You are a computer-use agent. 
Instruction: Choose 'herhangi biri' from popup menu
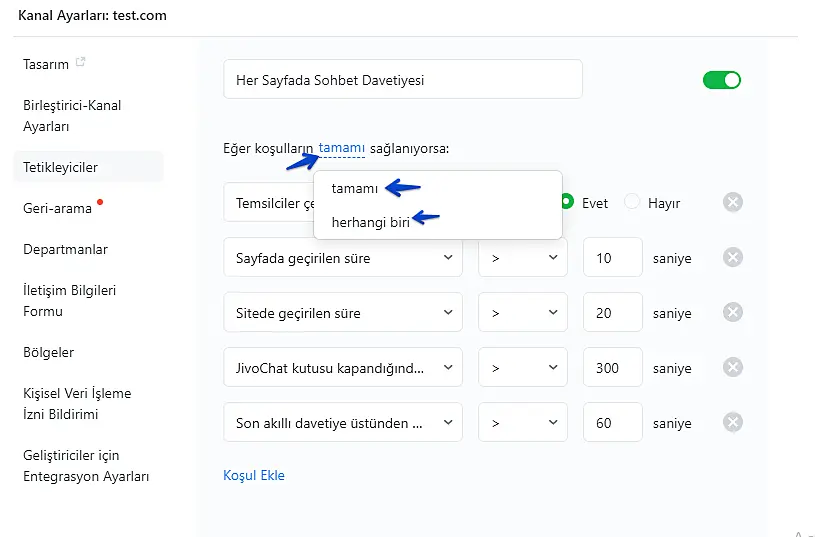pyautogui.click(x=371, y=222)
